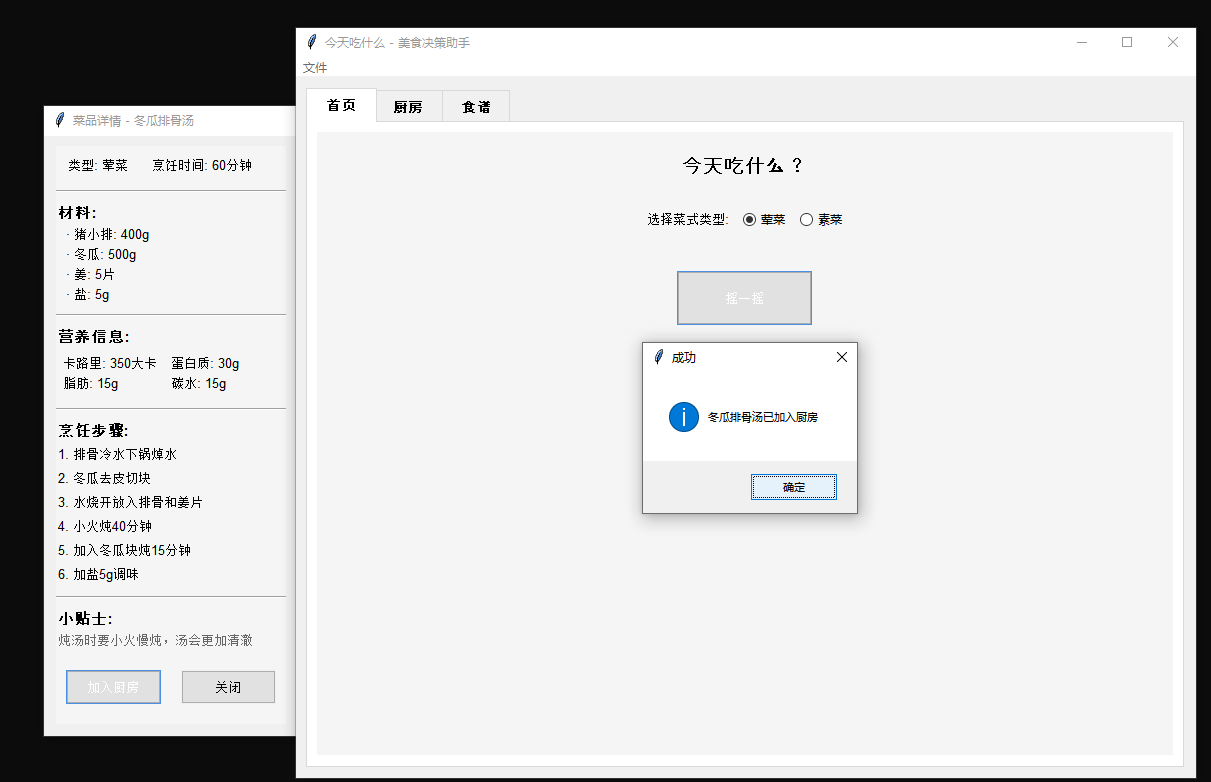Screen dimensions: 1211x782
Task: Click step 6 加盐5g调味
Action: 98,574
